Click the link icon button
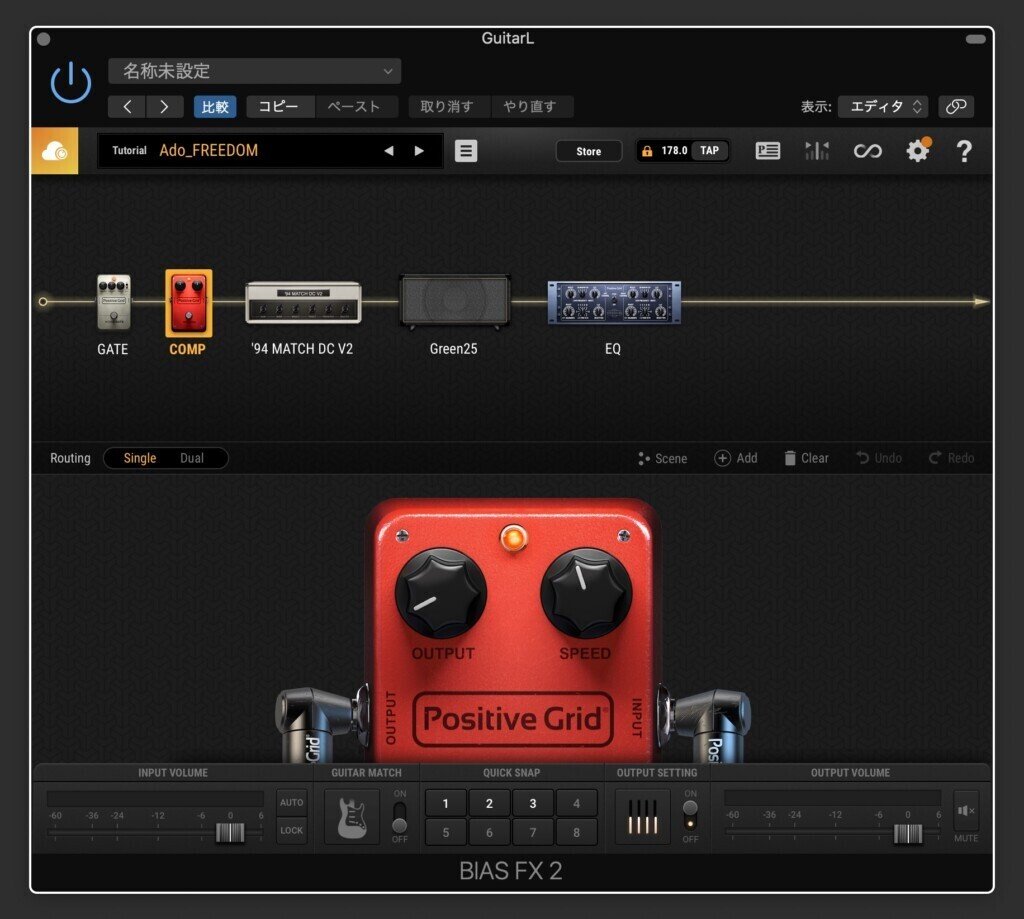The height and width of the screenshot is (919, 1024). pos(956,106)
